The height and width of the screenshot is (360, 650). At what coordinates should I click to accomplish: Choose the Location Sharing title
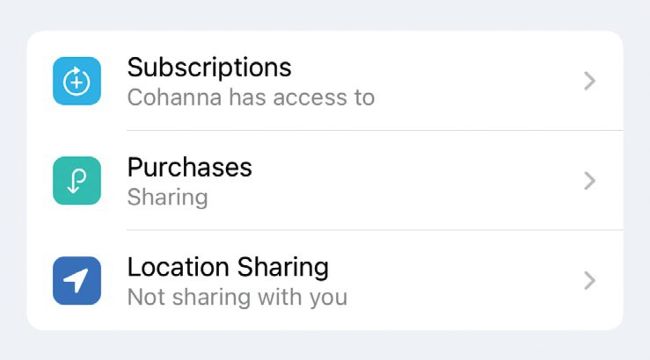(x=228, y=267)
